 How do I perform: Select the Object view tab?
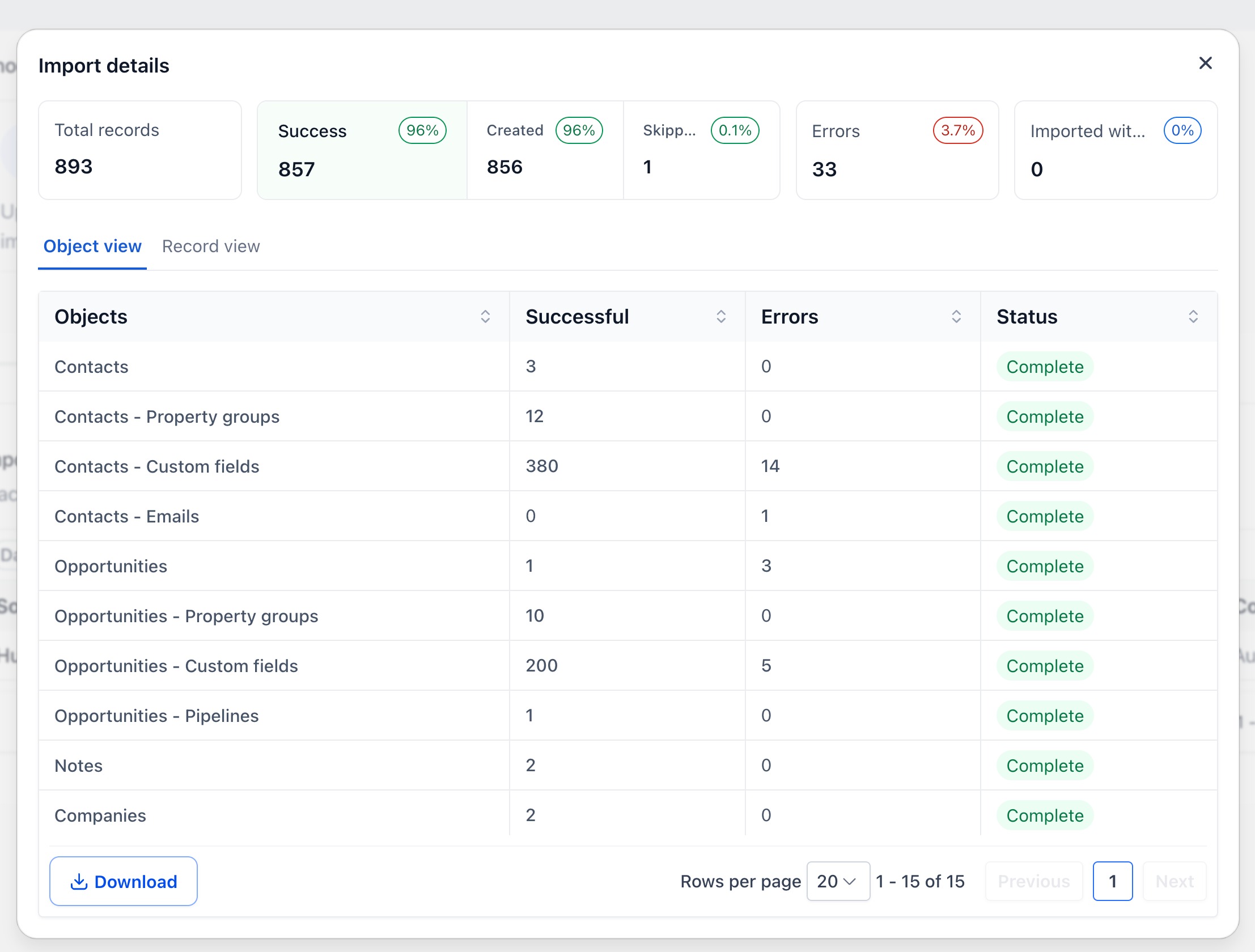click(x=92, y=246)
